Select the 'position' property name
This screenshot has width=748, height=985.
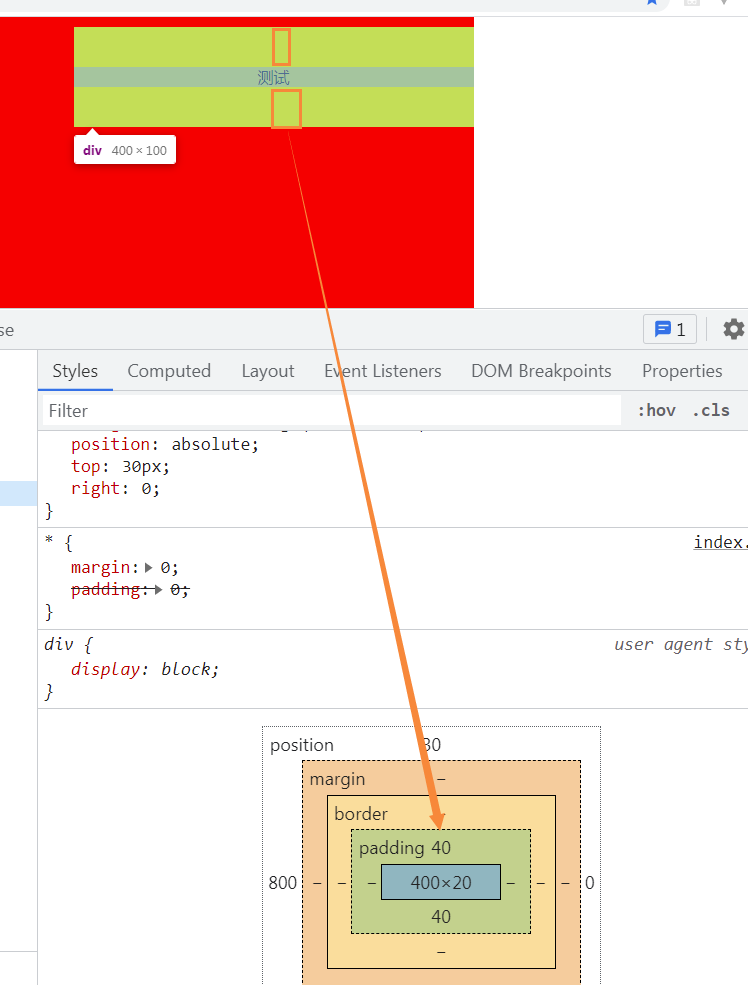click(111, 444)
